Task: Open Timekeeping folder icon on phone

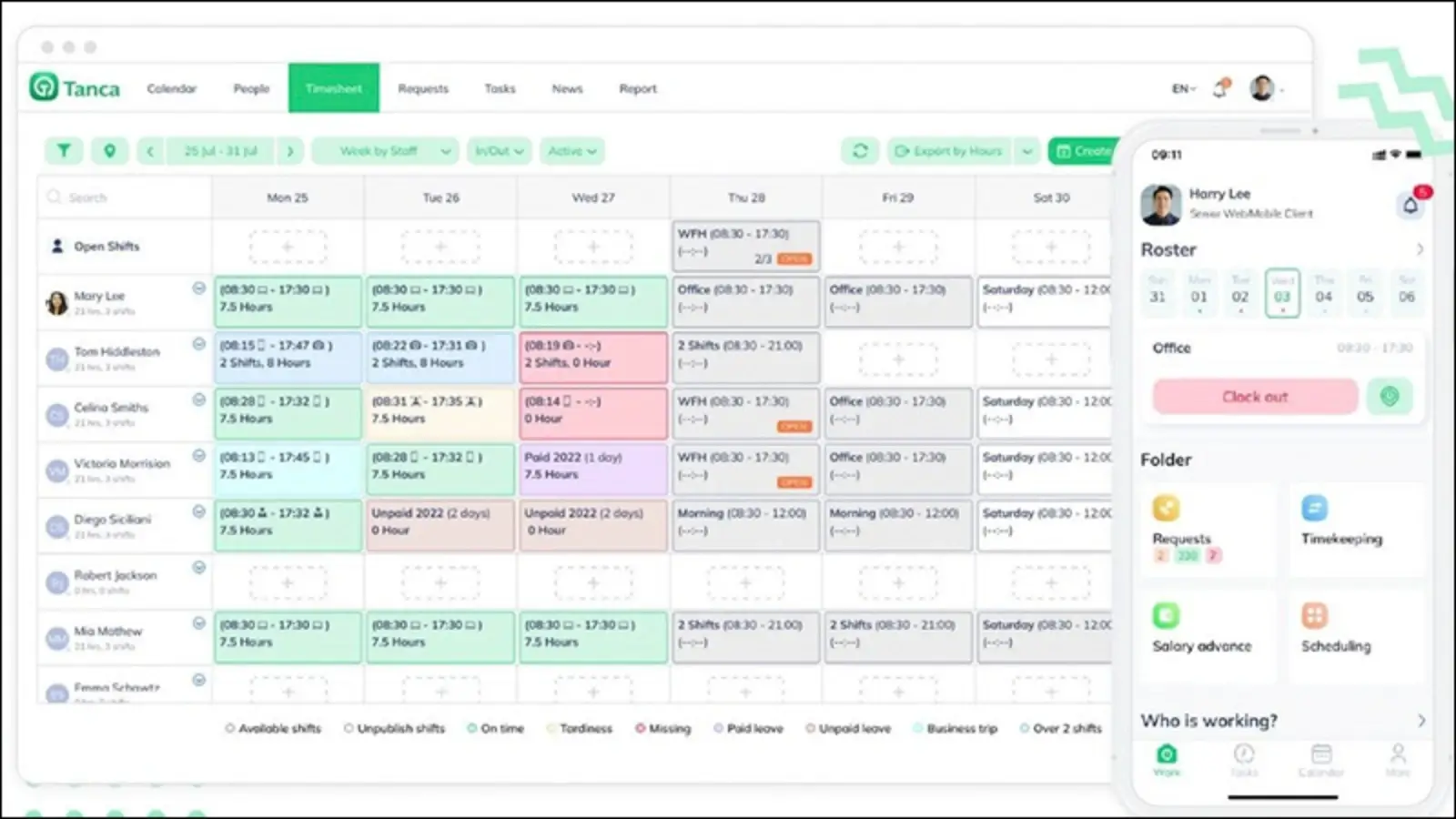Action: point(1314,508)
